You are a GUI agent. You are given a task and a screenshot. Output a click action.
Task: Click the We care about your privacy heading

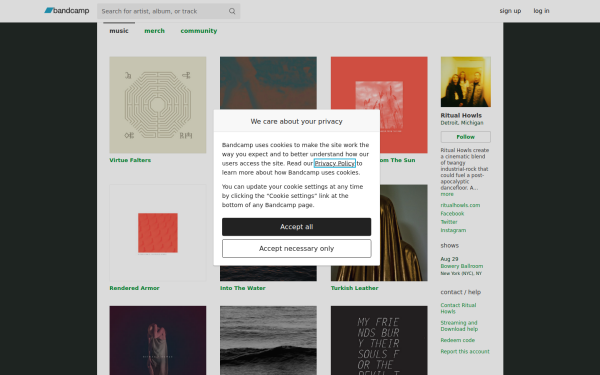pyautogui.click(x=297, y=121)
